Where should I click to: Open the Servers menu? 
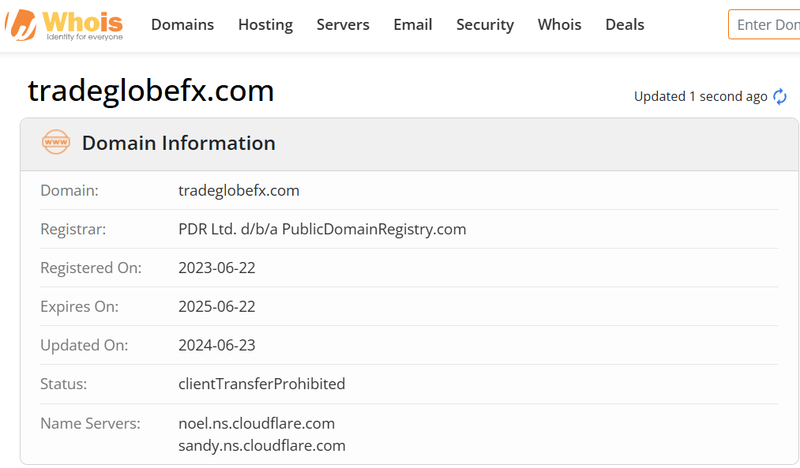[343, 24]
